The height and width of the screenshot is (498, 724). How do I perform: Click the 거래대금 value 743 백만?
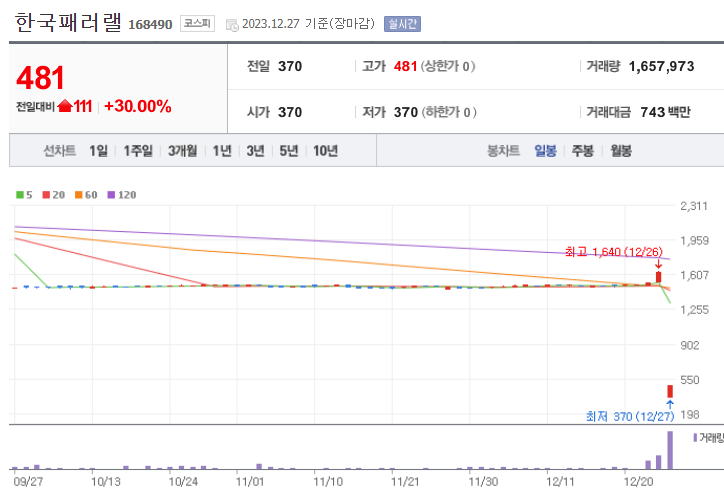665,112
